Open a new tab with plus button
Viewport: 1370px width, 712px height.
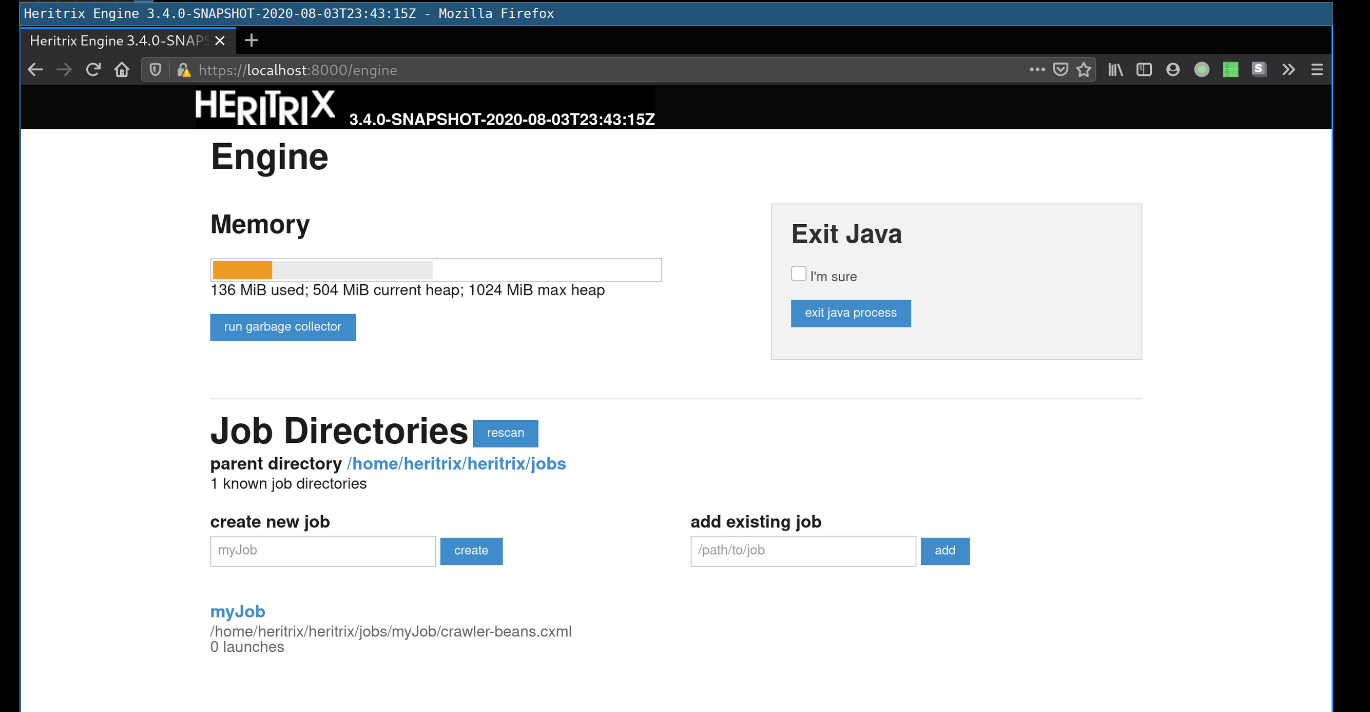(251, 41)
